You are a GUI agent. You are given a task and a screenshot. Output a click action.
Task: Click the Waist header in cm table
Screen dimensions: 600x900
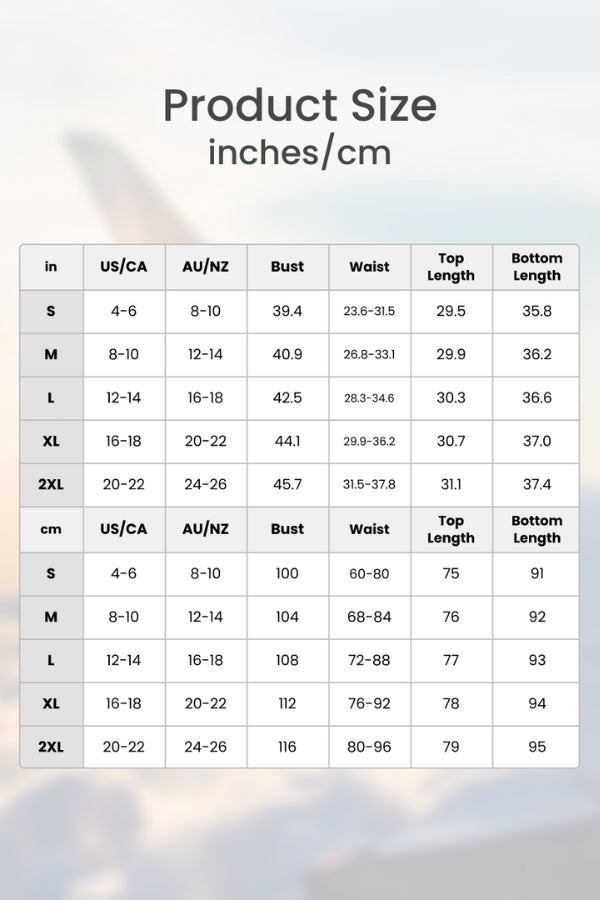(x=369, y=529)
